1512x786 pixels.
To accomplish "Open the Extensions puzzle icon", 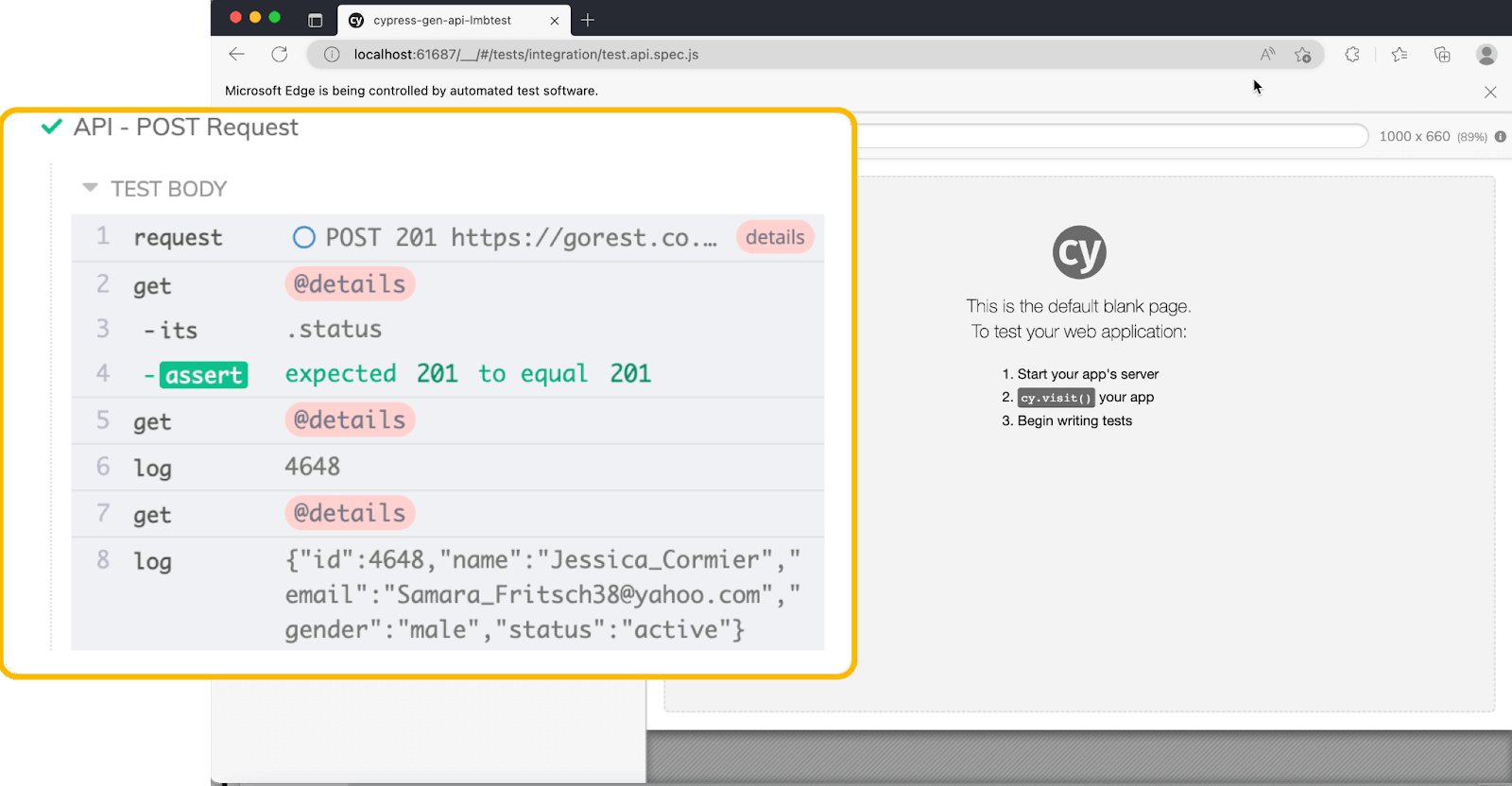I will pyautogui.click(x=1352, y=54).
